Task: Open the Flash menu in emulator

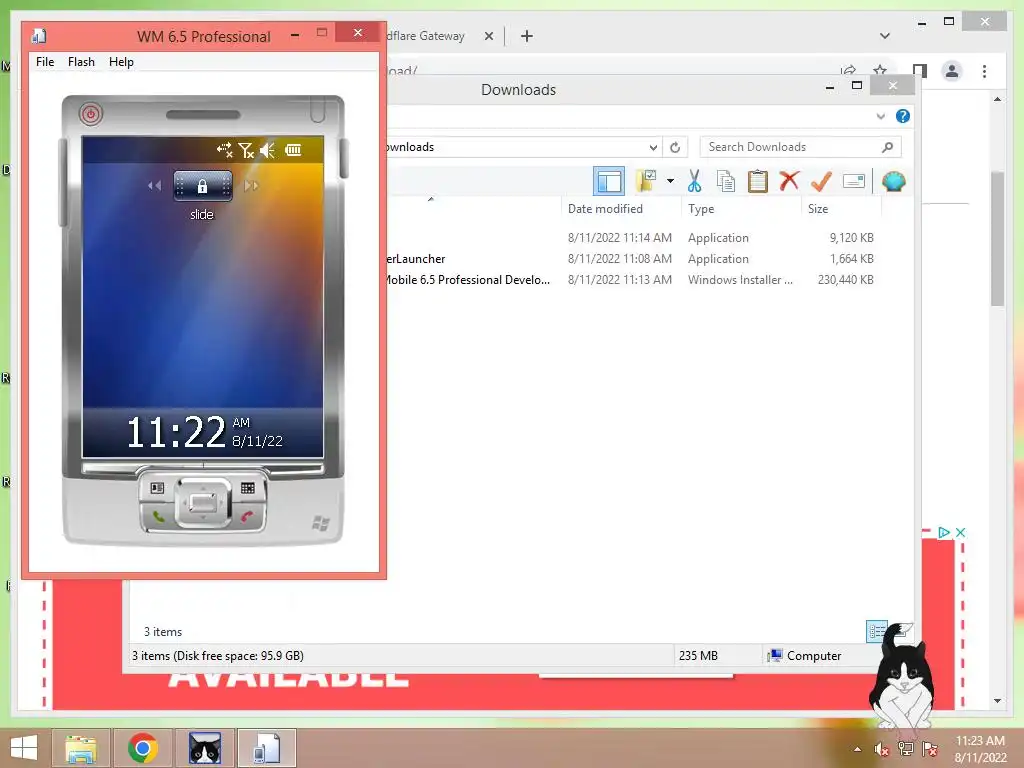Action: click(81, 62)
